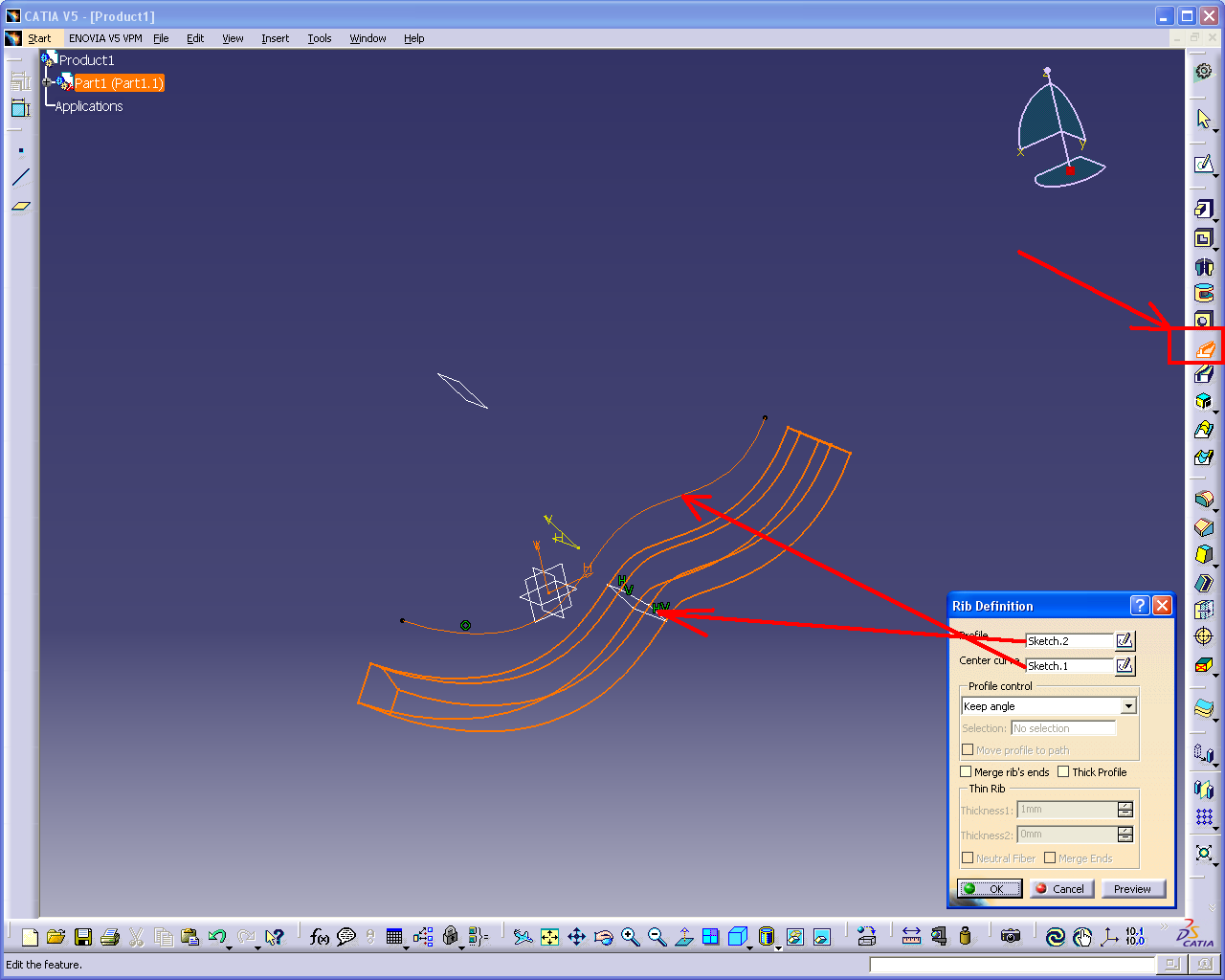Open the Formula f(x) icon
The height and width of the screenshot is (980, 1225).
(320, 937)
